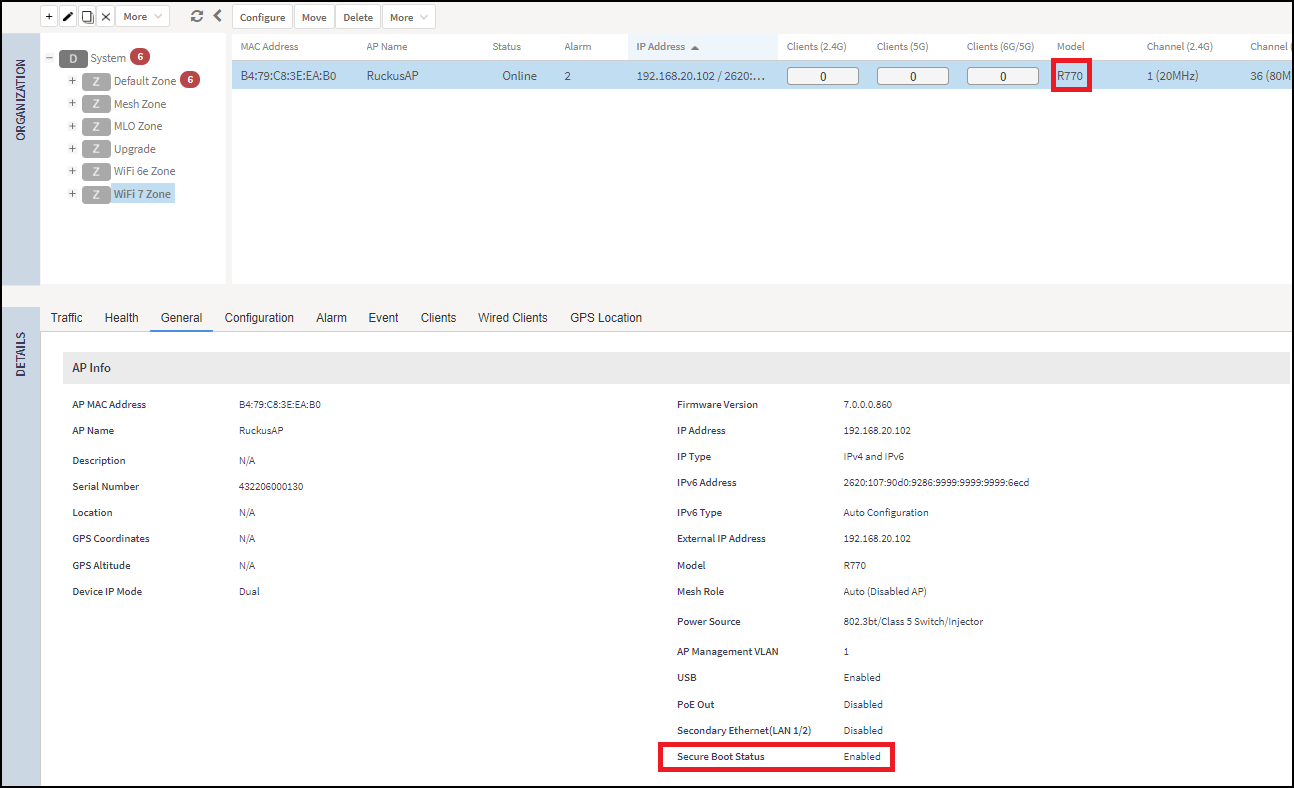Screen dimensions: 1294x788
Task: Click the MAC address B4:79:C8:3E:EA:B0 in the table row
Action: [x=288, y=76]
